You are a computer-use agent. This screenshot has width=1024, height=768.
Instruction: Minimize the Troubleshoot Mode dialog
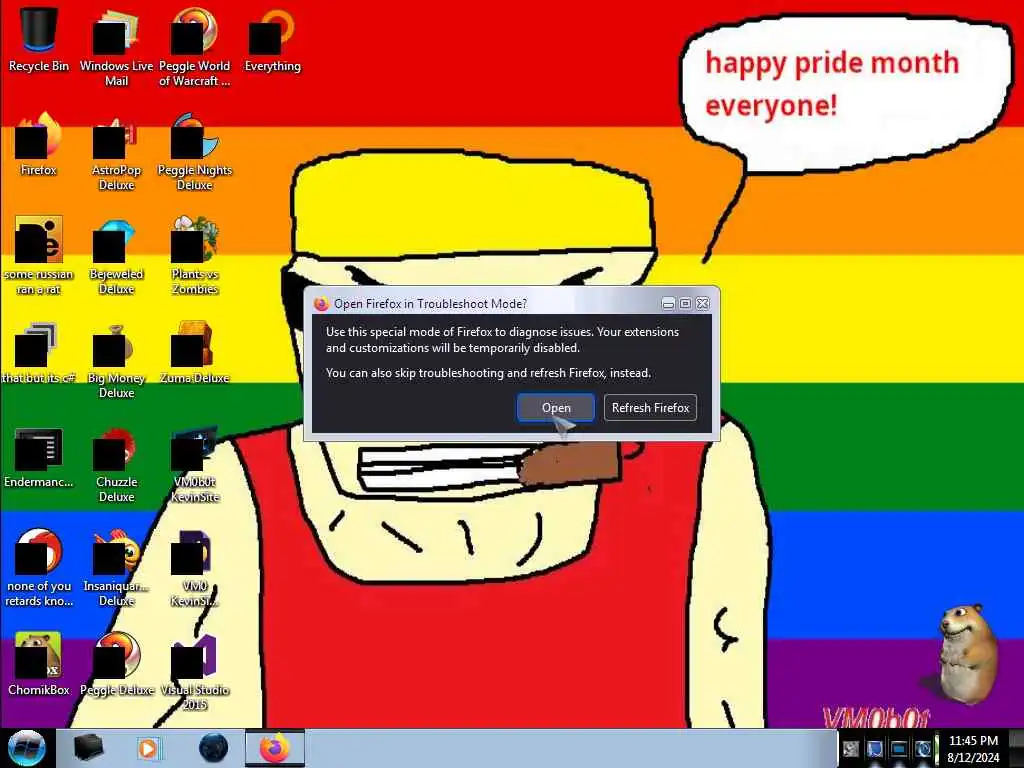tap(668, 304)
